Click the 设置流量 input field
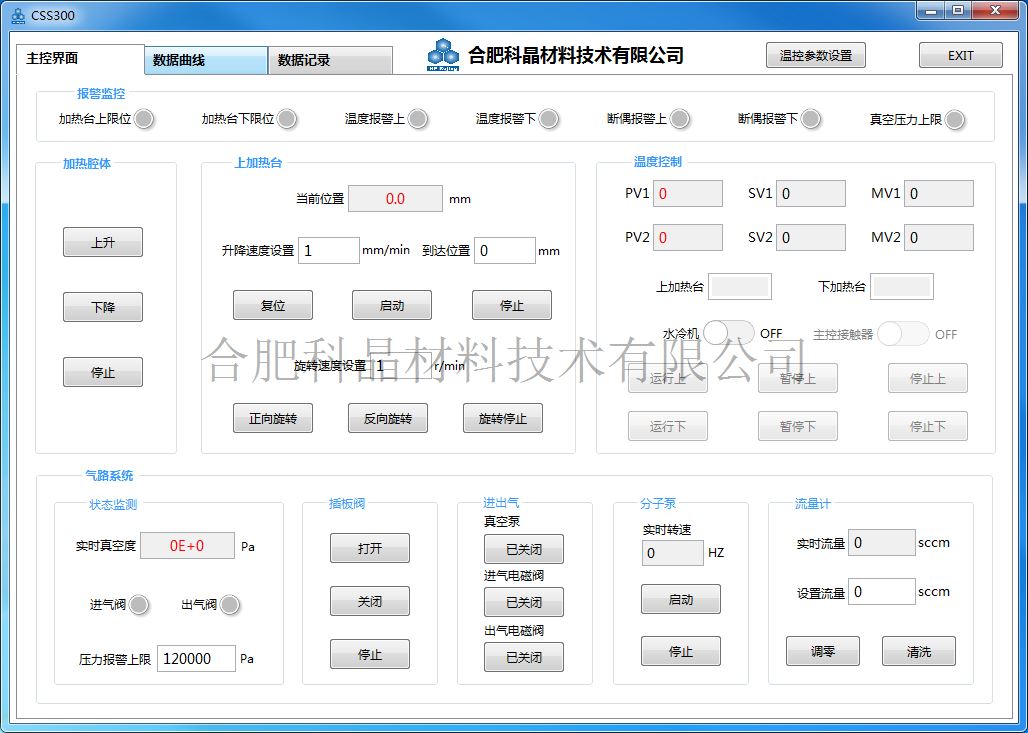 click(882, 591)
